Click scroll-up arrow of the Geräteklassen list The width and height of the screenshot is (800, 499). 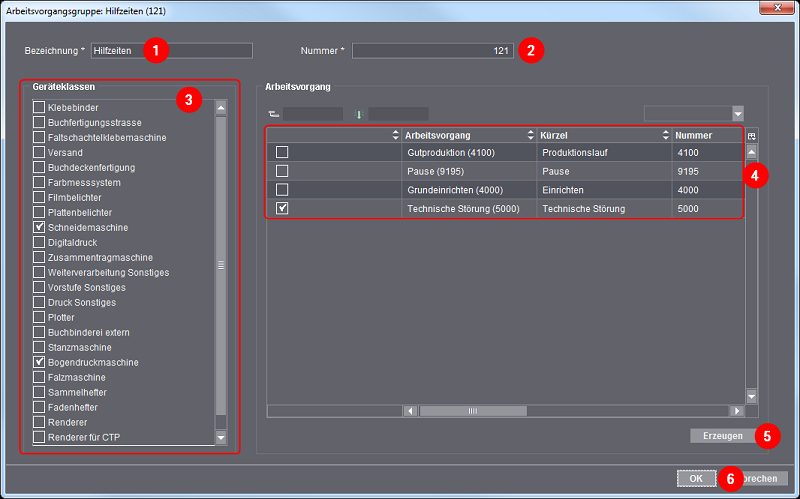click(x=221, y=106)
